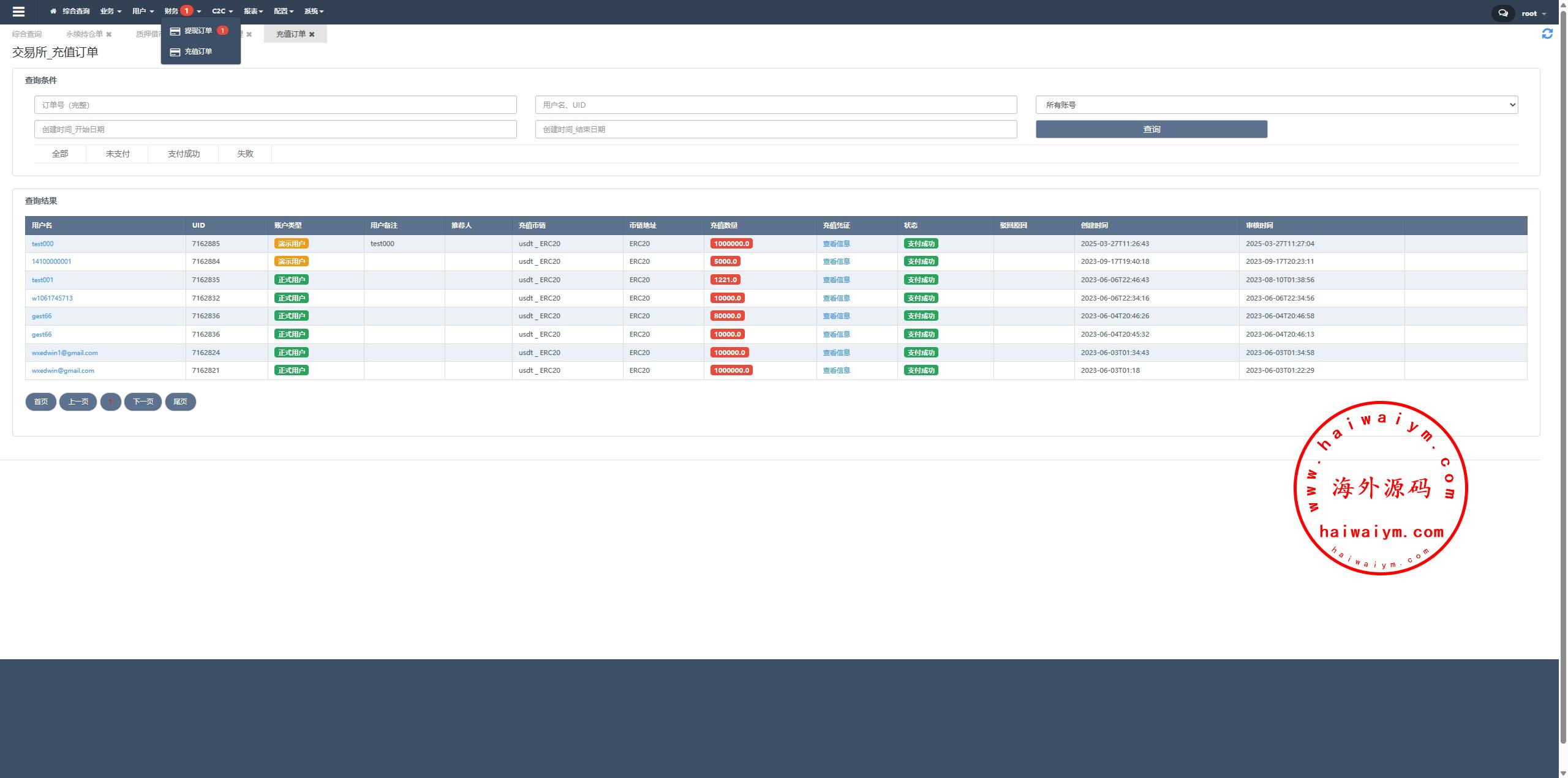Switch to the 综合查询 tab

pos(27,34)
